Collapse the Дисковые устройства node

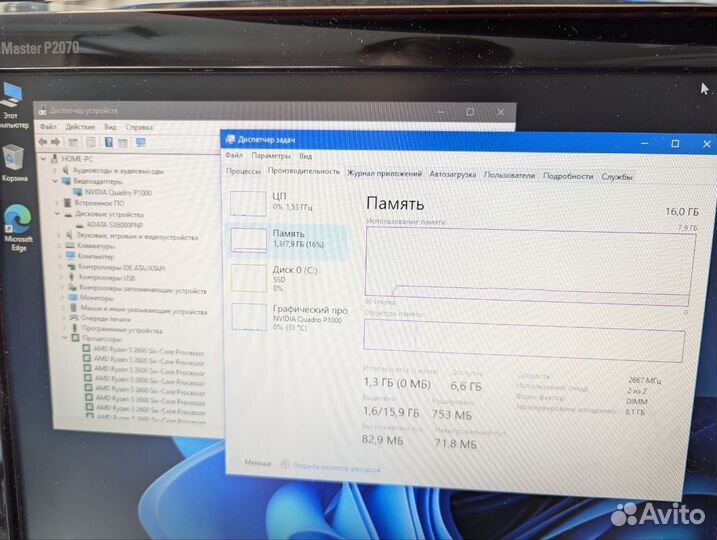58,214
